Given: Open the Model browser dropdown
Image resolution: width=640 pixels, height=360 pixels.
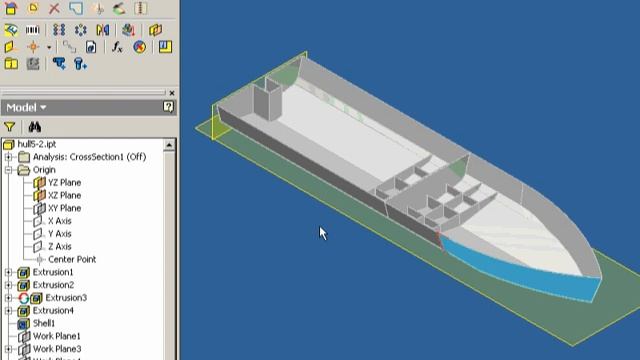Looking at the screenshot, I should point(26,108).
